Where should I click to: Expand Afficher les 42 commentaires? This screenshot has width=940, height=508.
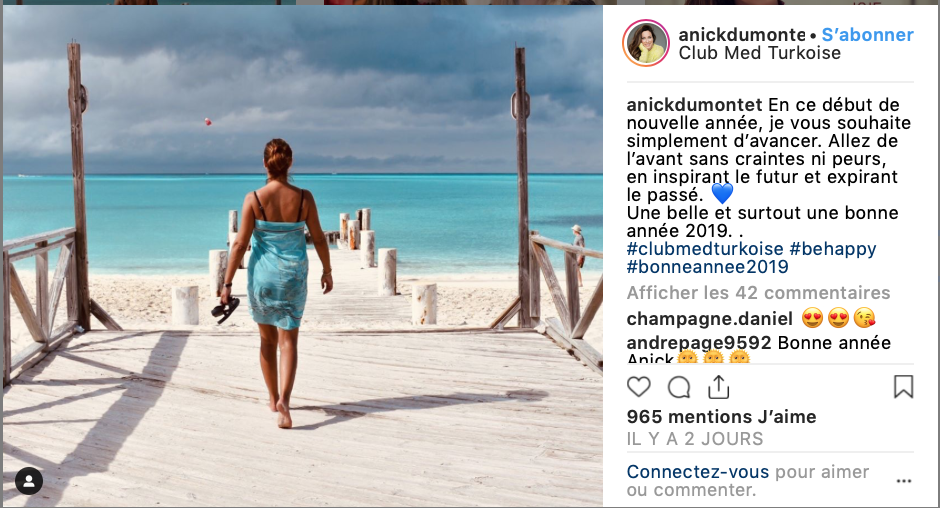[758, 293]
